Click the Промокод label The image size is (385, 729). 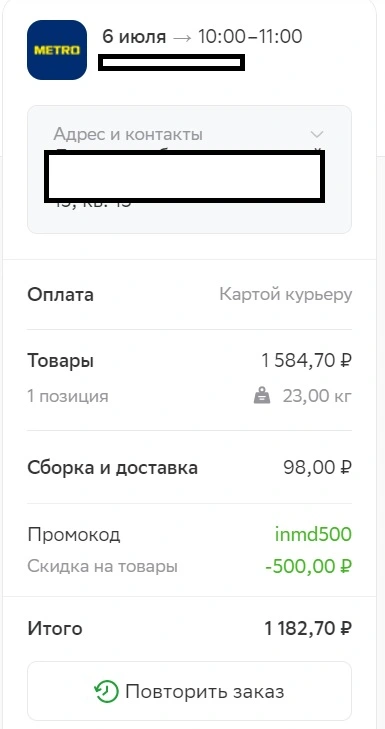74,535
